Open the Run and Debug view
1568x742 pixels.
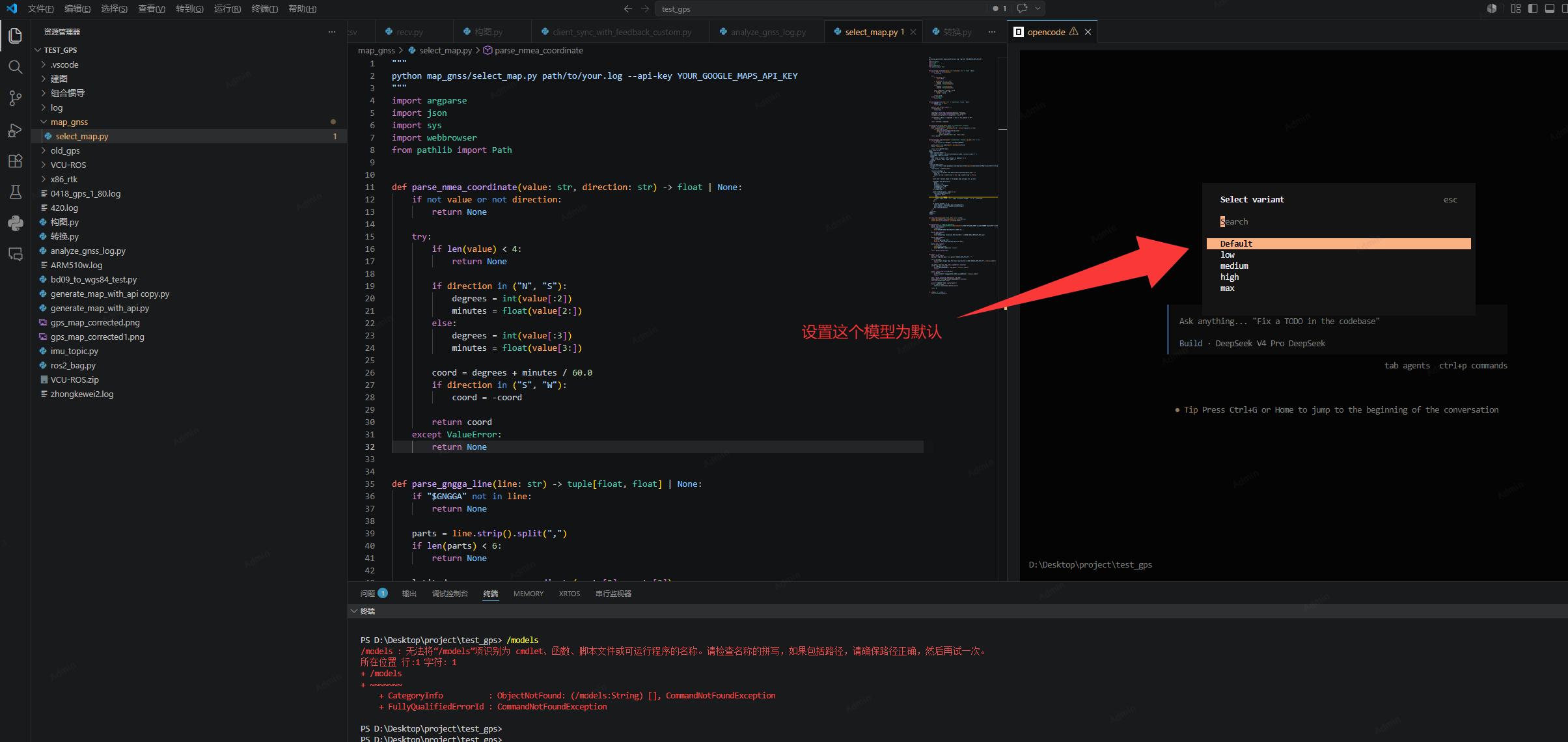coord(16,130)
